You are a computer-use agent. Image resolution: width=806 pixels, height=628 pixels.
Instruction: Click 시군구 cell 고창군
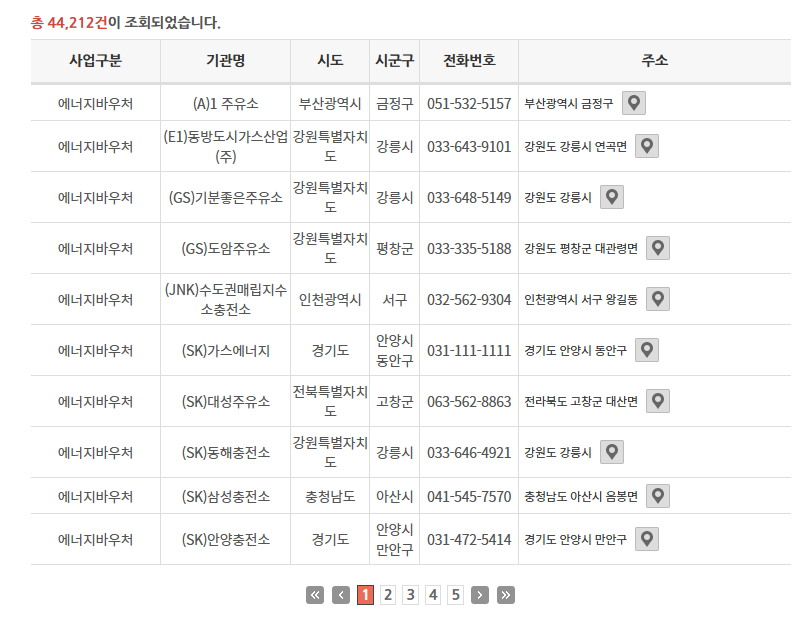[x=394, y=401]
